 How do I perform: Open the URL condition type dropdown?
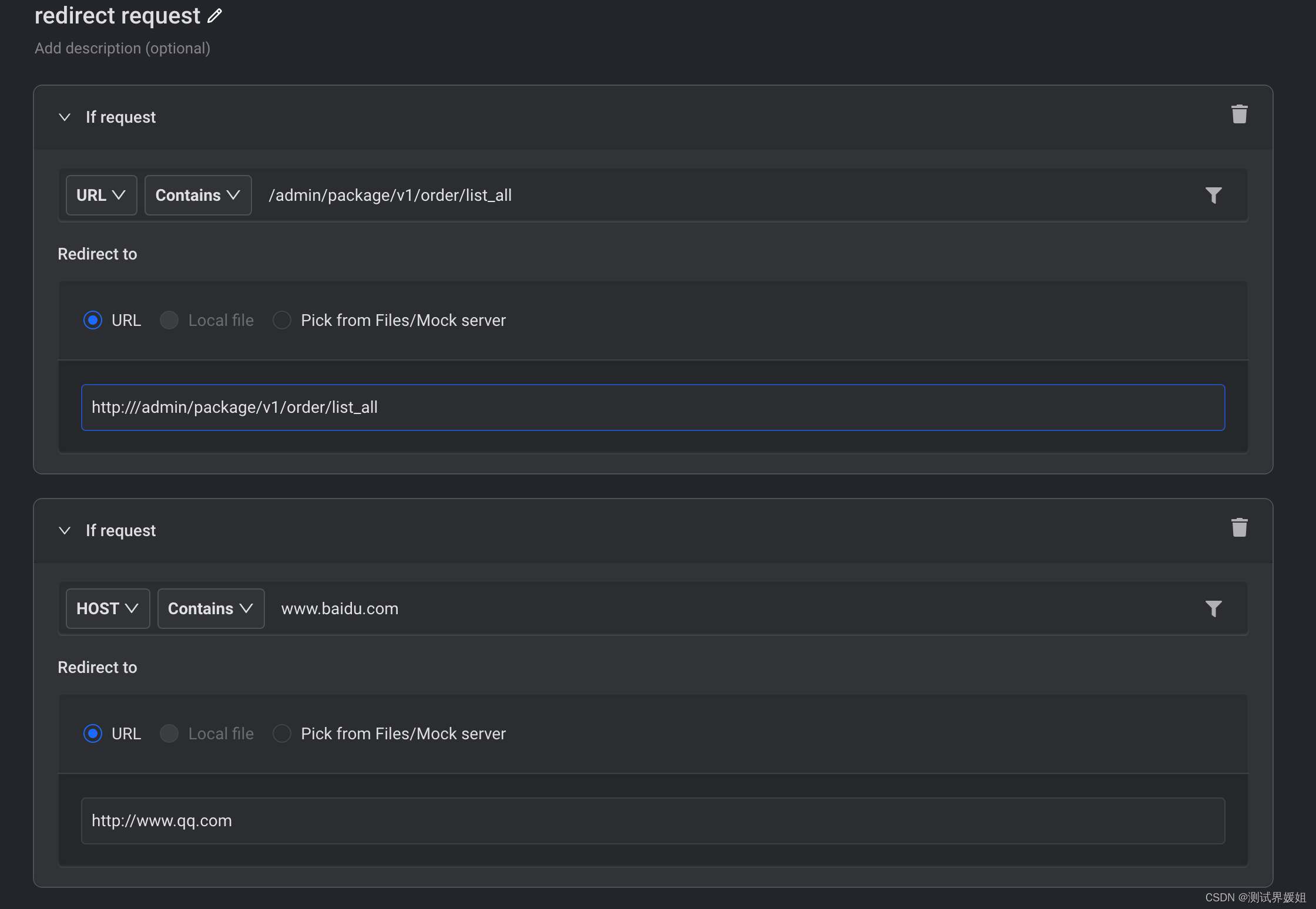[101, 195]
